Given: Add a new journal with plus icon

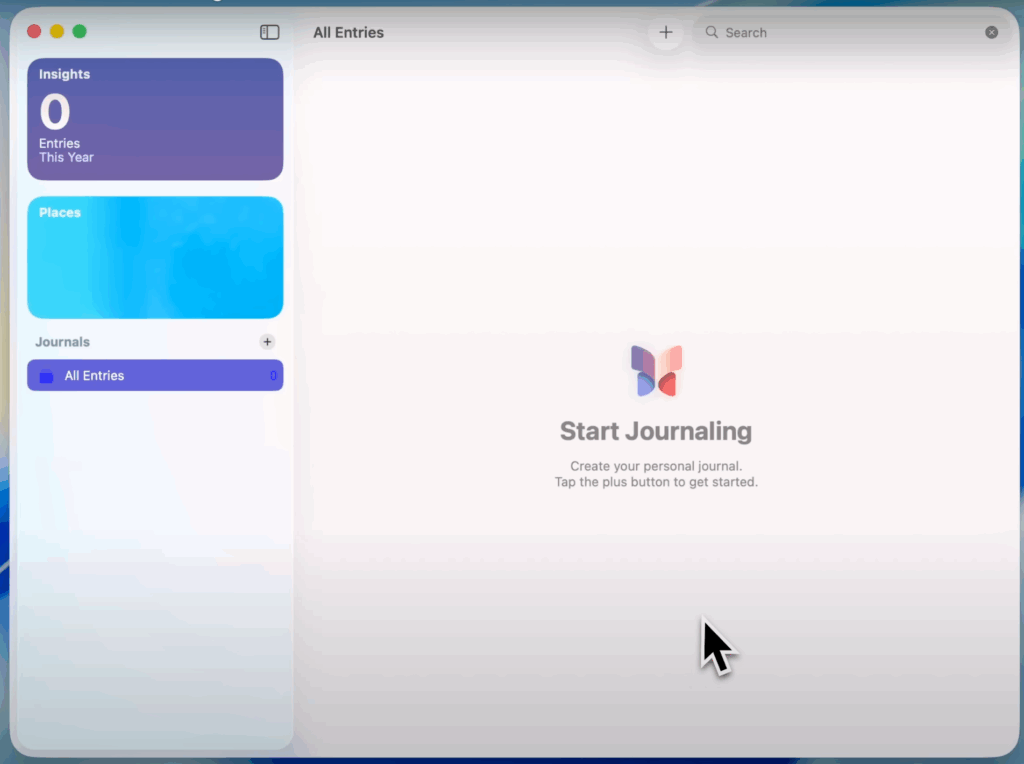Looking at the screenshot, I should click(267, 342).
